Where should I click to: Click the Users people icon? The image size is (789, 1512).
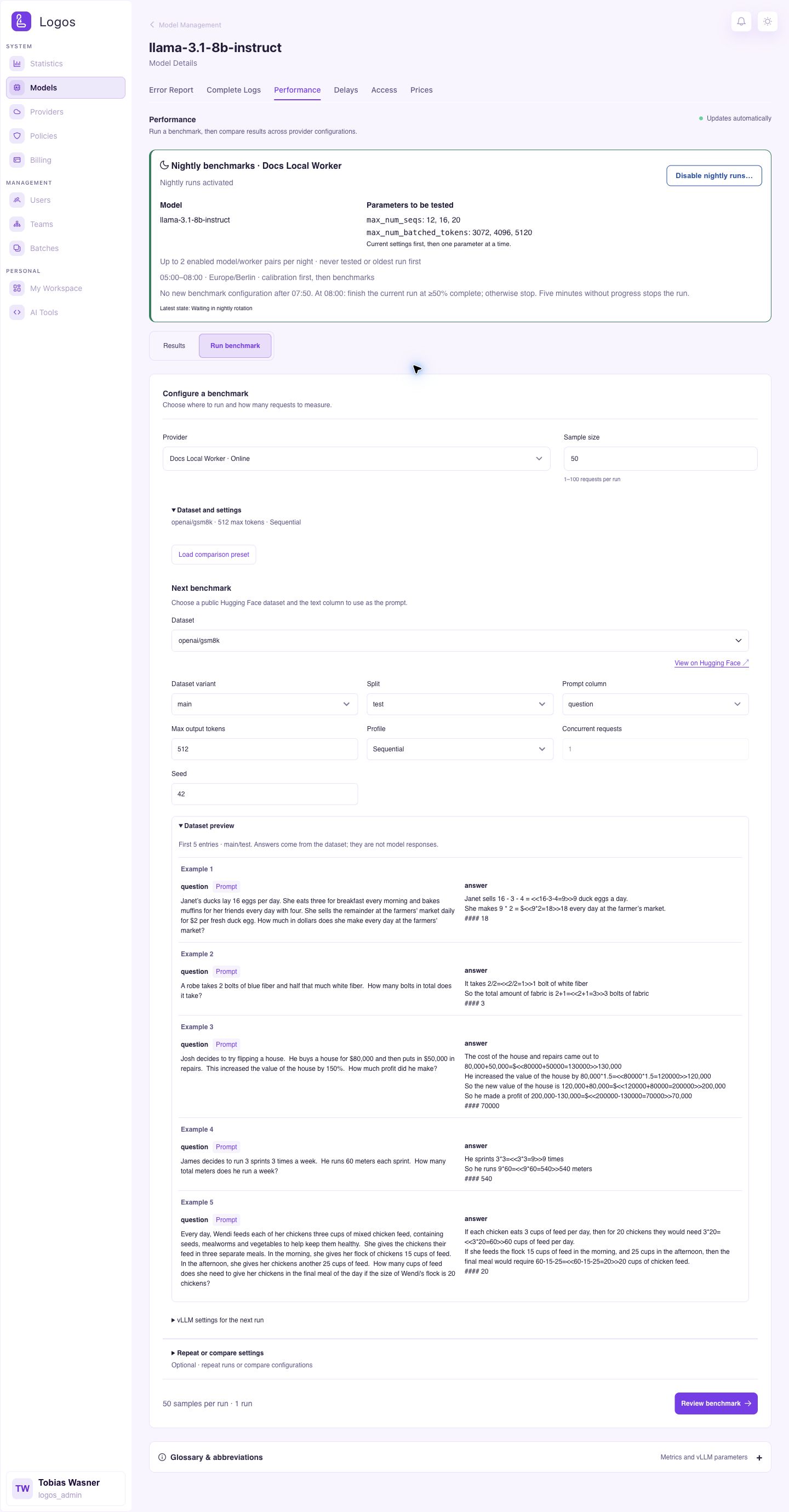click(x=17, y=200)
